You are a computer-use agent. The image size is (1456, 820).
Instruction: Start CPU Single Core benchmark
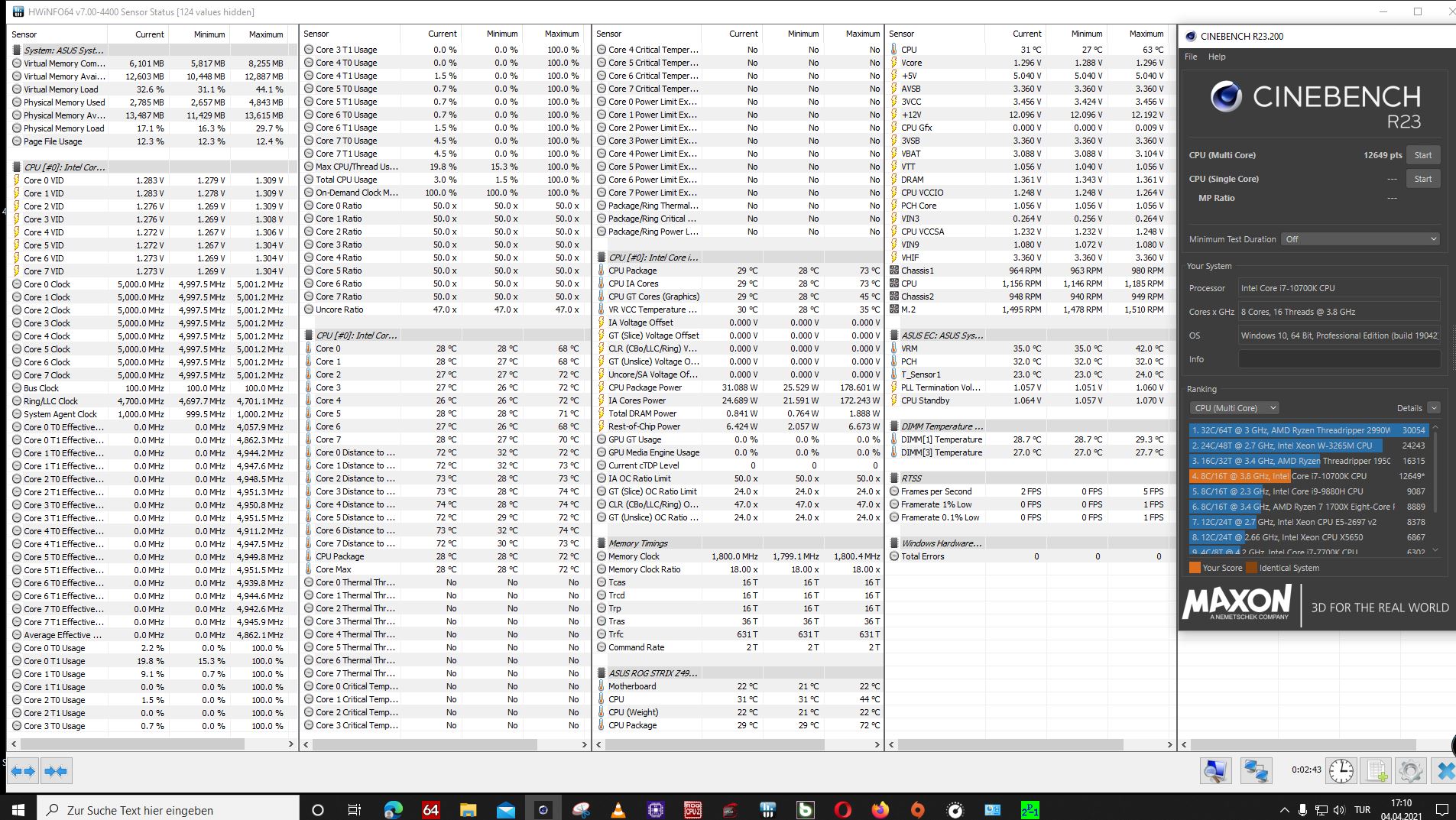pos(1422,179)
